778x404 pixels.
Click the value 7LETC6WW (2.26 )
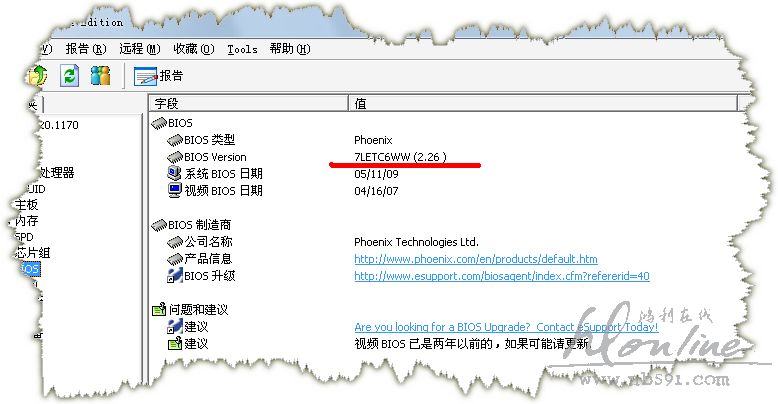tap(400, 157)
